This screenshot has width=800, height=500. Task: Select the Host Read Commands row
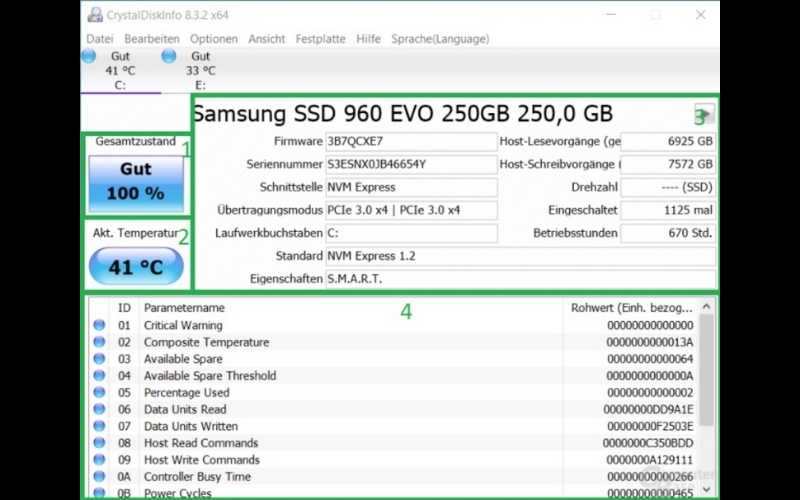pos(393,443)
